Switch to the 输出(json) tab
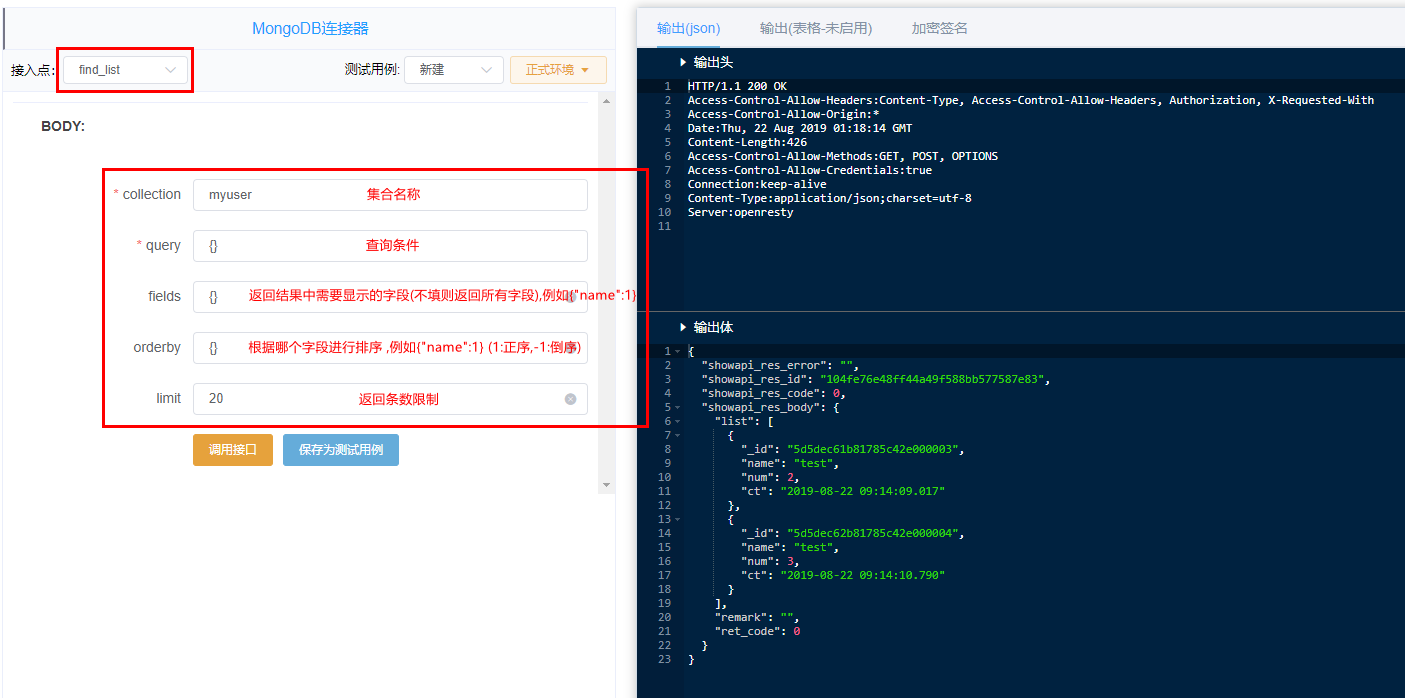 pyautogui.click(x=688, y=28)
